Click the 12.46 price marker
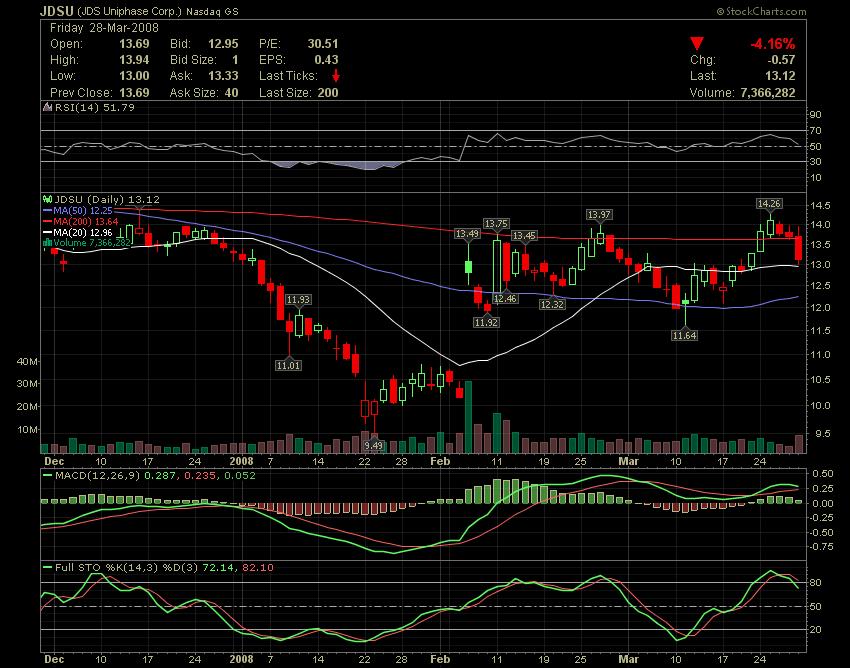This screenshot has height=668, width=850. pyautogui.click(x=505, y=298)
